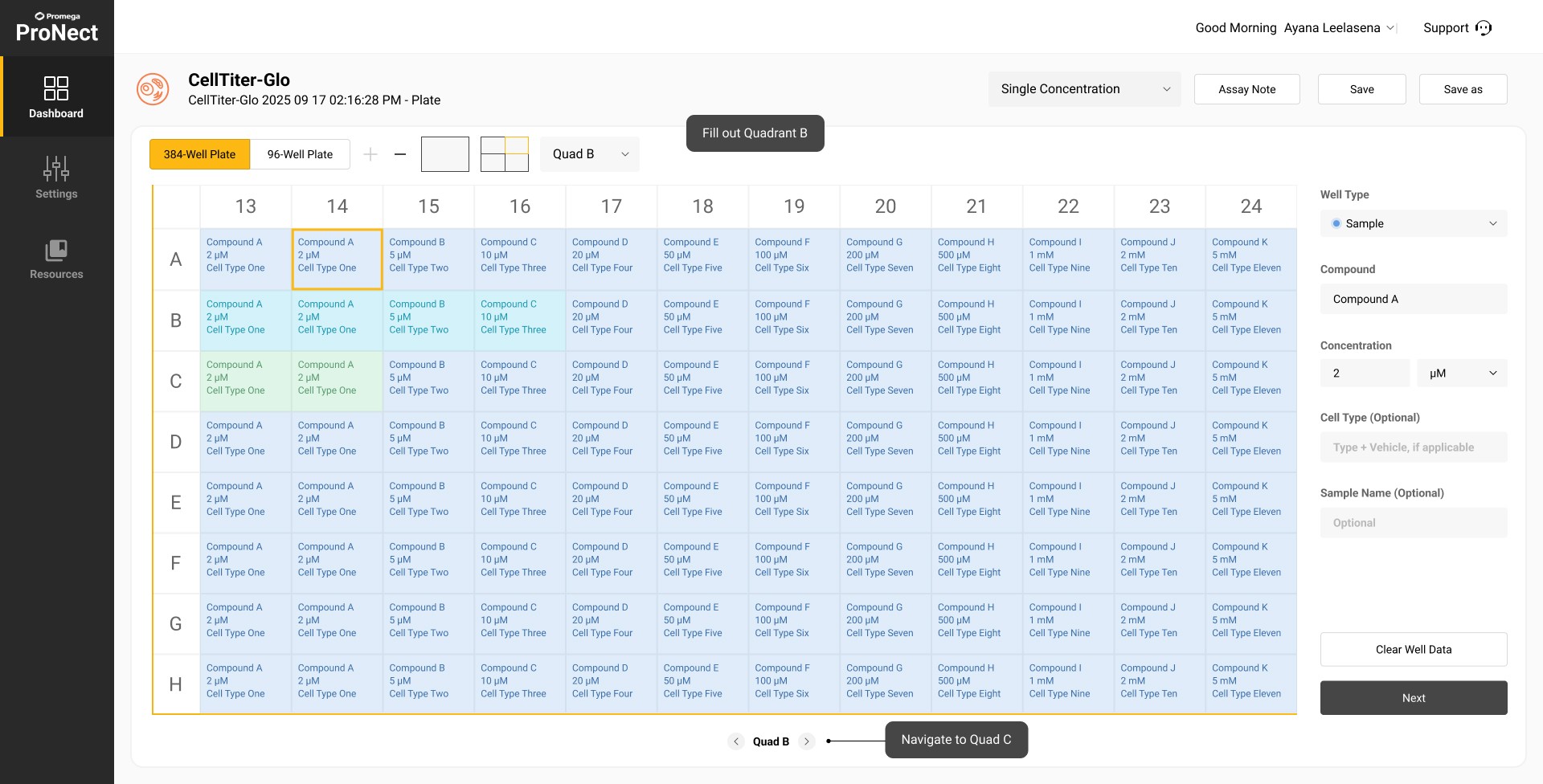The height and width of the screenshot is (784, 1543).
Task: Click the Support link
Action: coord(1446,28)
